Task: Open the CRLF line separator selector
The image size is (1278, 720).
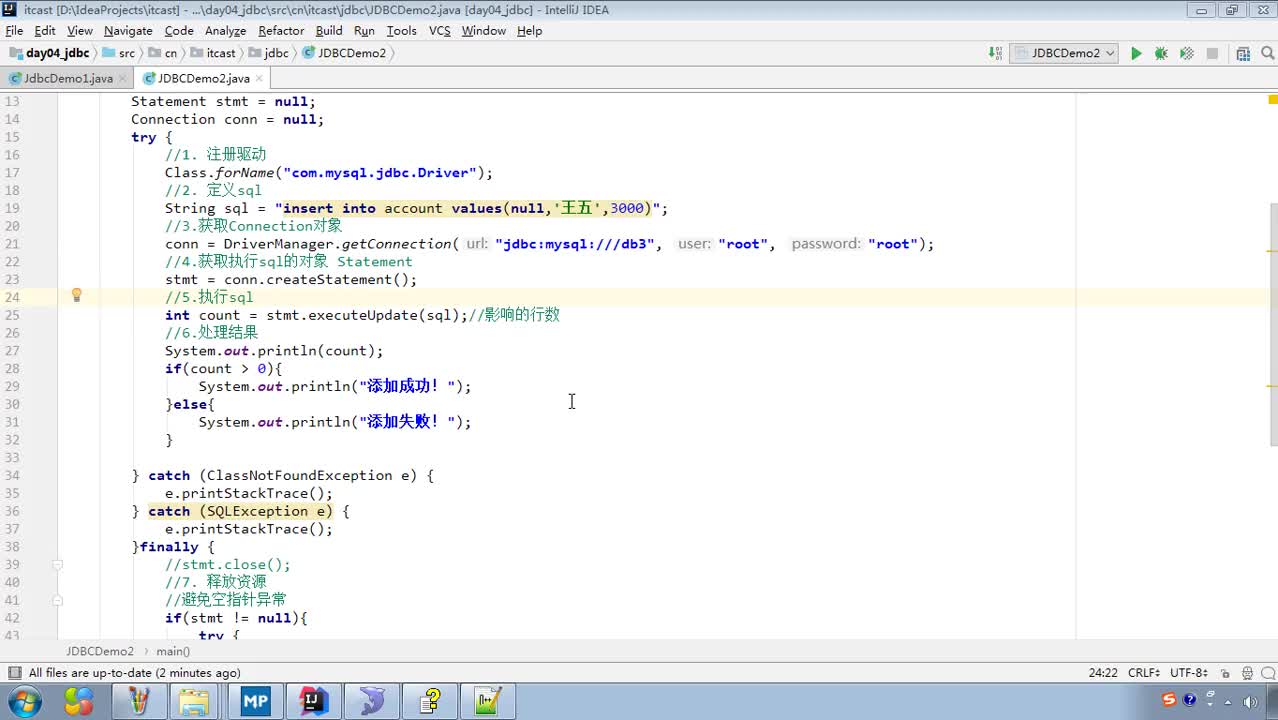Action: 1143,673
